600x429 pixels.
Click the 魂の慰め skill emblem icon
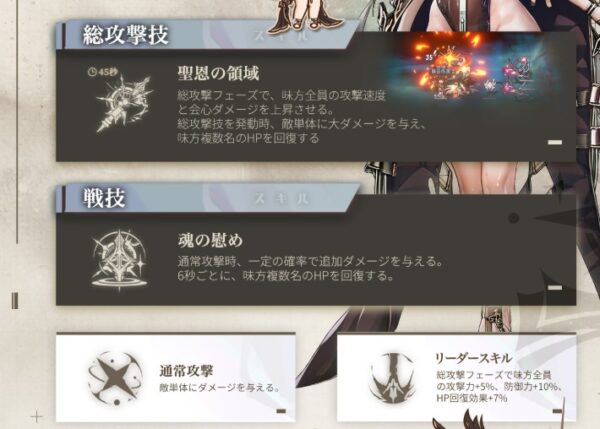pos(119,260)
